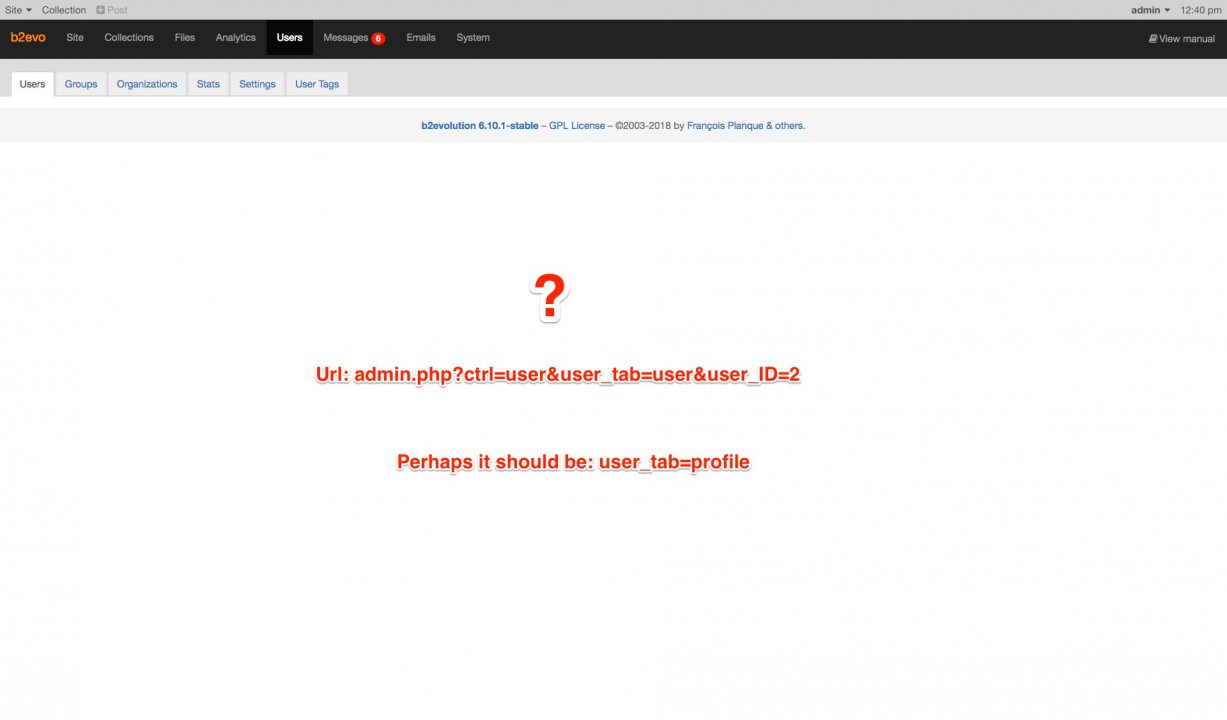This screenshot has height=720, width=1227.
Task: Click View manual link
Action: point(1182,39)
